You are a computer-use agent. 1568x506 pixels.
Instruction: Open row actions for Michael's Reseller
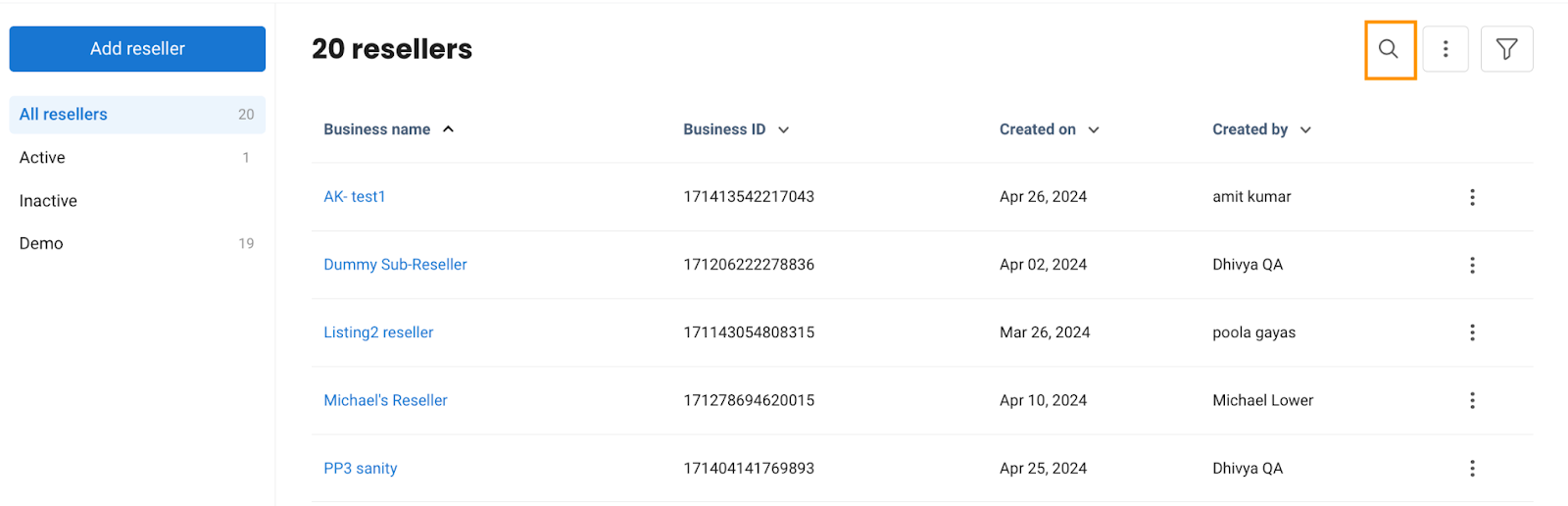coord(1472,400)
